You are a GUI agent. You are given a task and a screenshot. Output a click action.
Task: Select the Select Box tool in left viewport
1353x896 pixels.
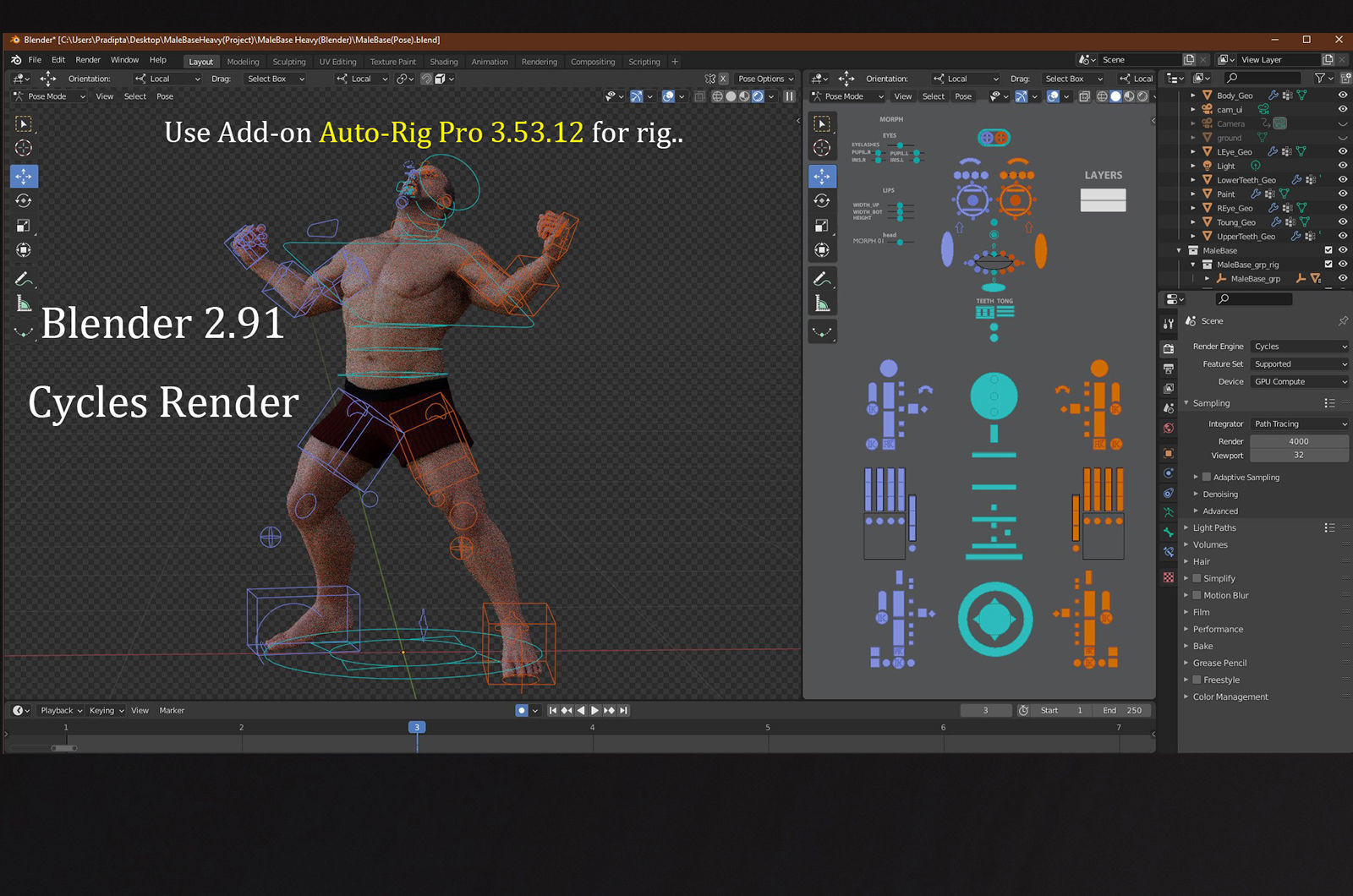point(24,124)
